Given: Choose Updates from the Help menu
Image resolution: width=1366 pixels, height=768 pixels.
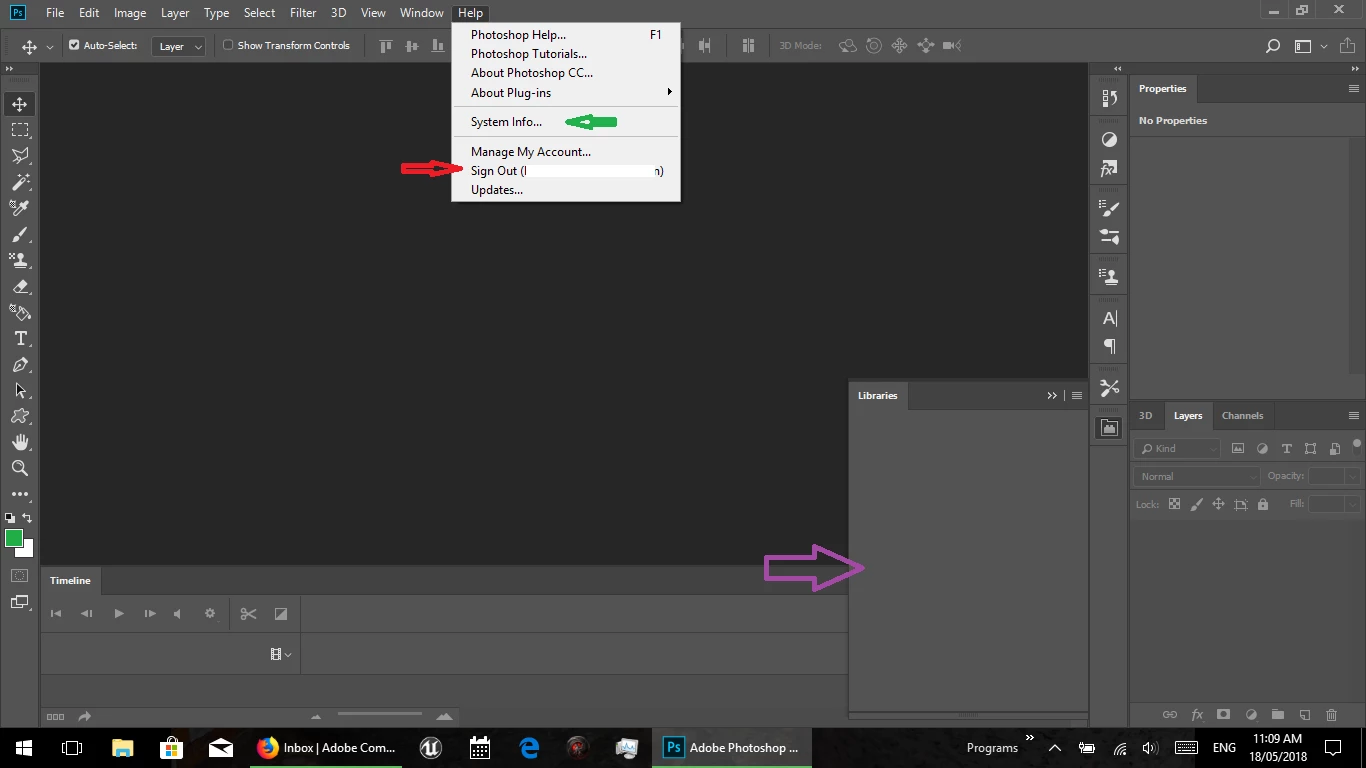Looking at the screenshot, I should (x=566, y=190).
